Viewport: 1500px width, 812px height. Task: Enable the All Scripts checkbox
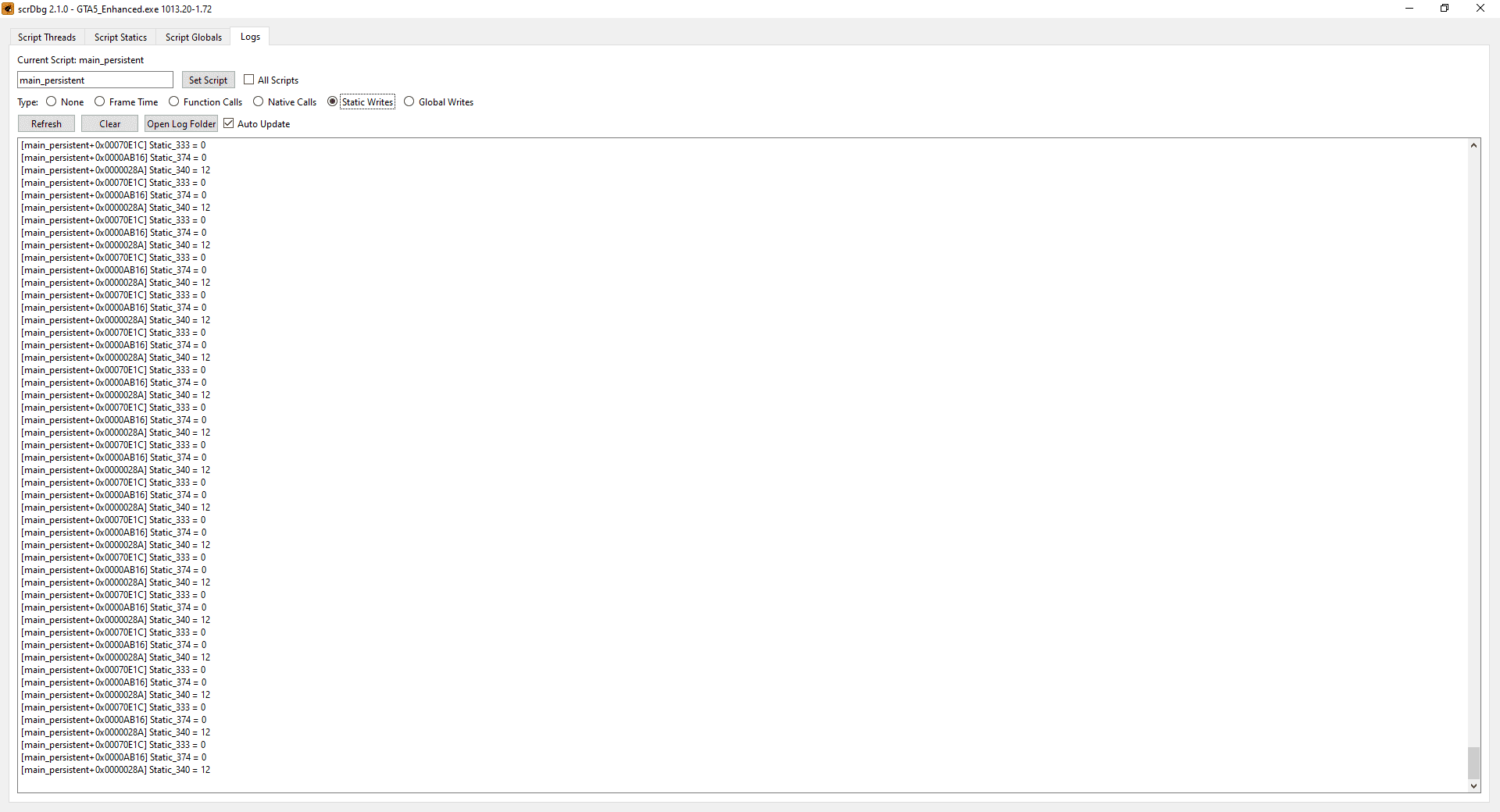[x=248, y=79]
